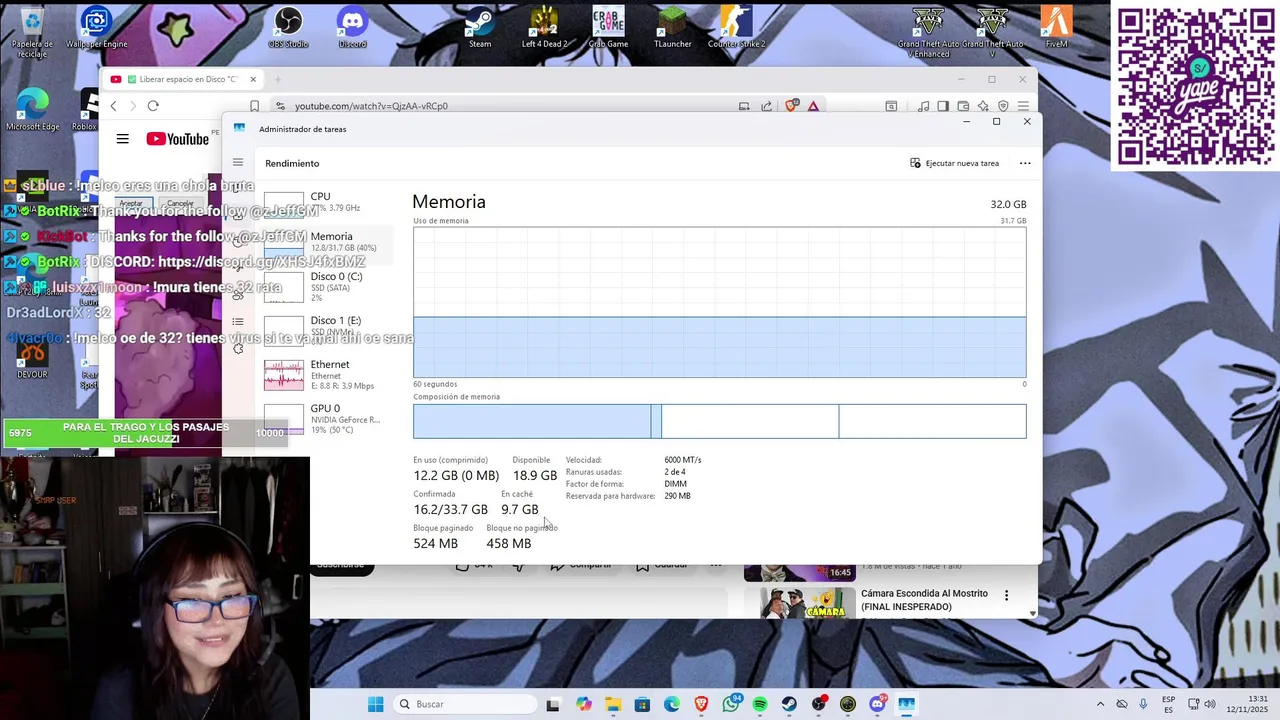Click the memory composition bar

[719, 421]
